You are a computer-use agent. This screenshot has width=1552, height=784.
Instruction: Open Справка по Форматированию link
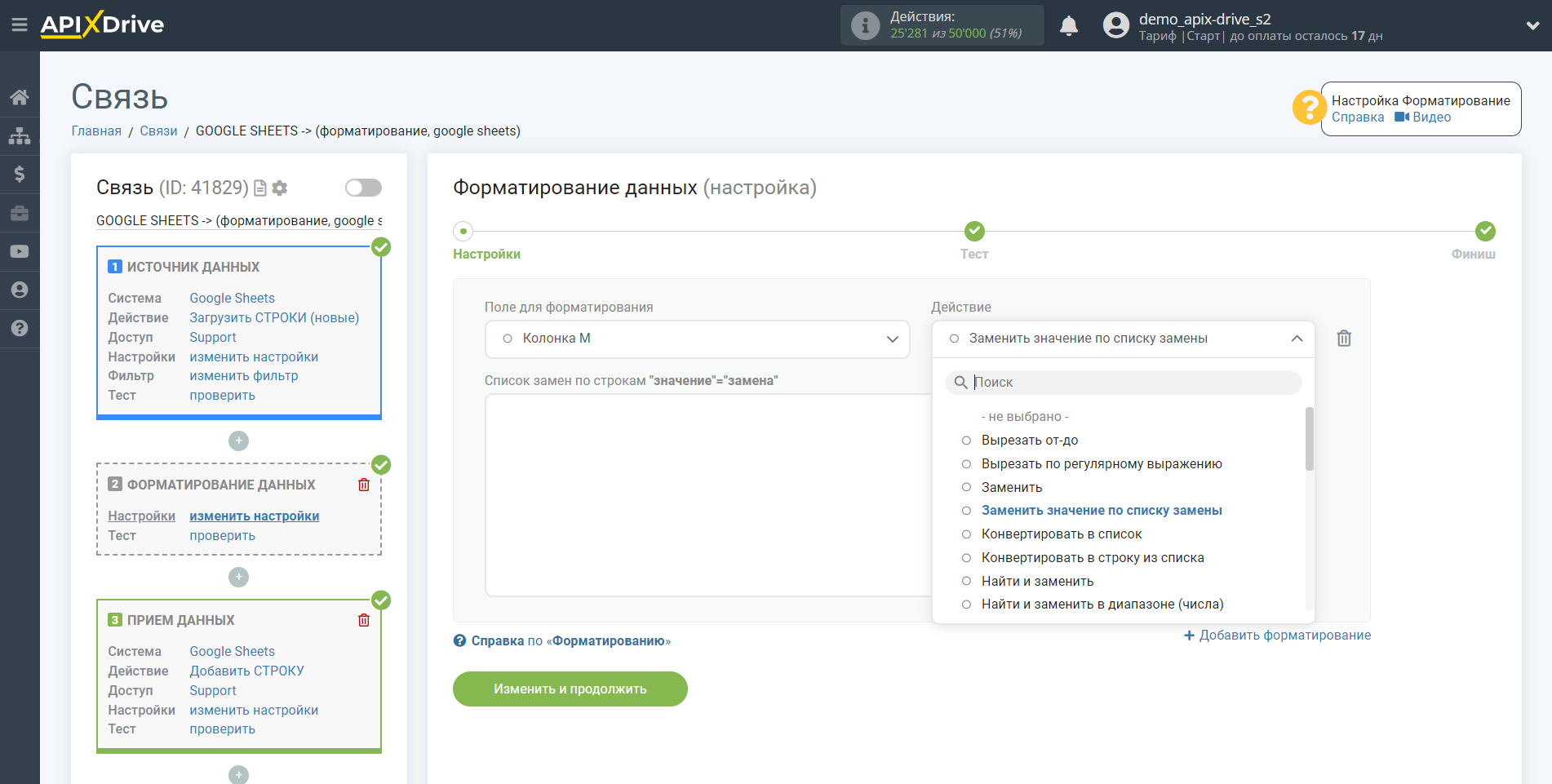pyautogui.click(x=571, y=641)
